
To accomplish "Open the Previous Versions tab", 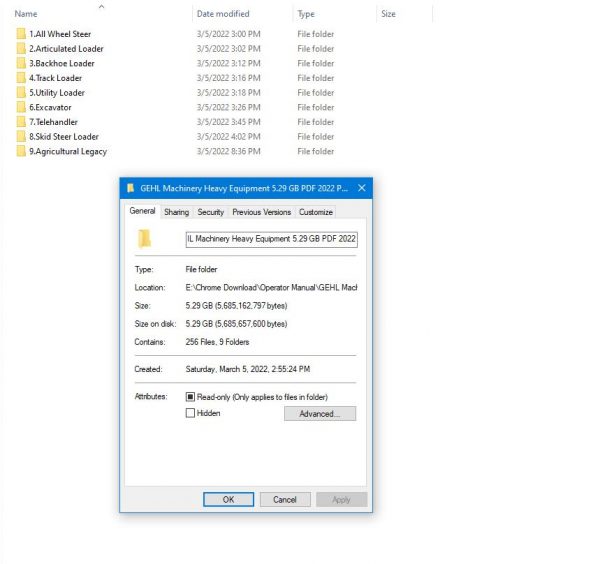I will (262, 212).
